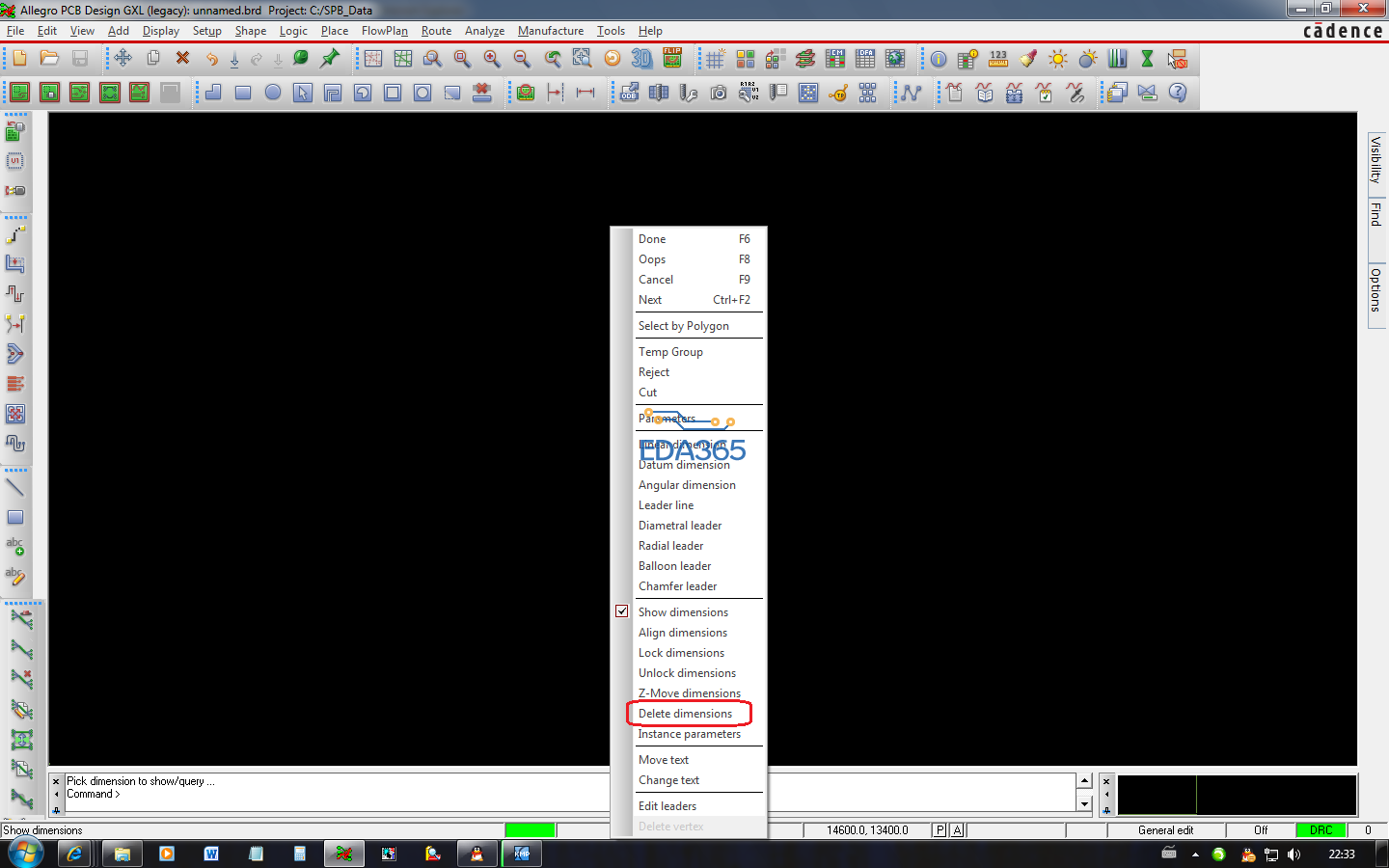This screenshot has width=1389, height=868.
Task: Click the help question mark icon
Action: coord(1178,93)
